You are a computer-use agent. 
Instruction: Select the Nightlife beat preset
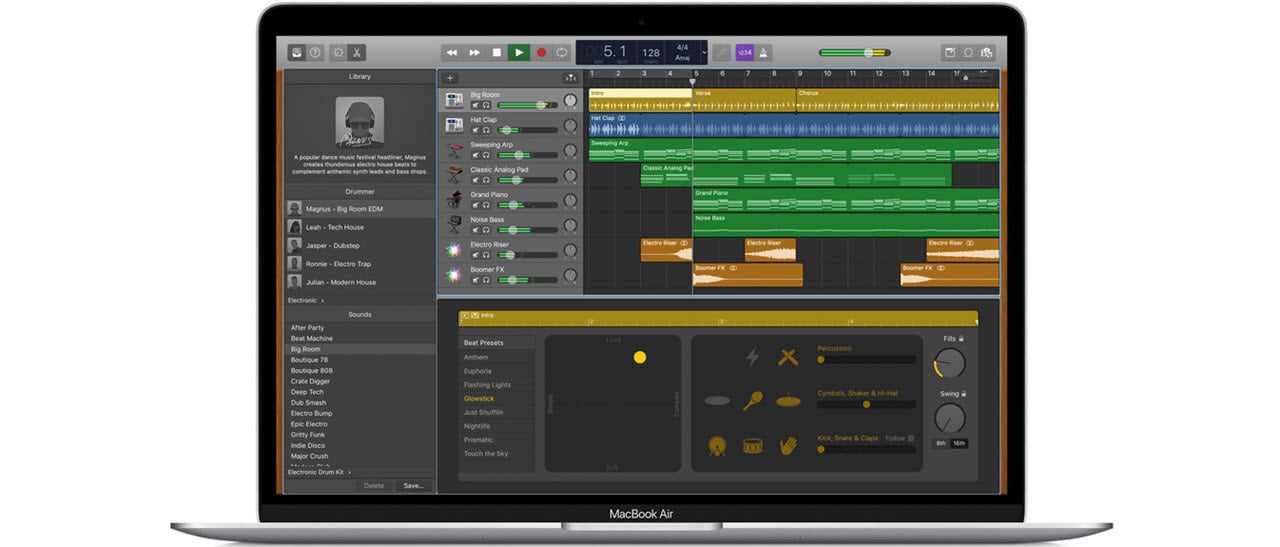point(496,426)
